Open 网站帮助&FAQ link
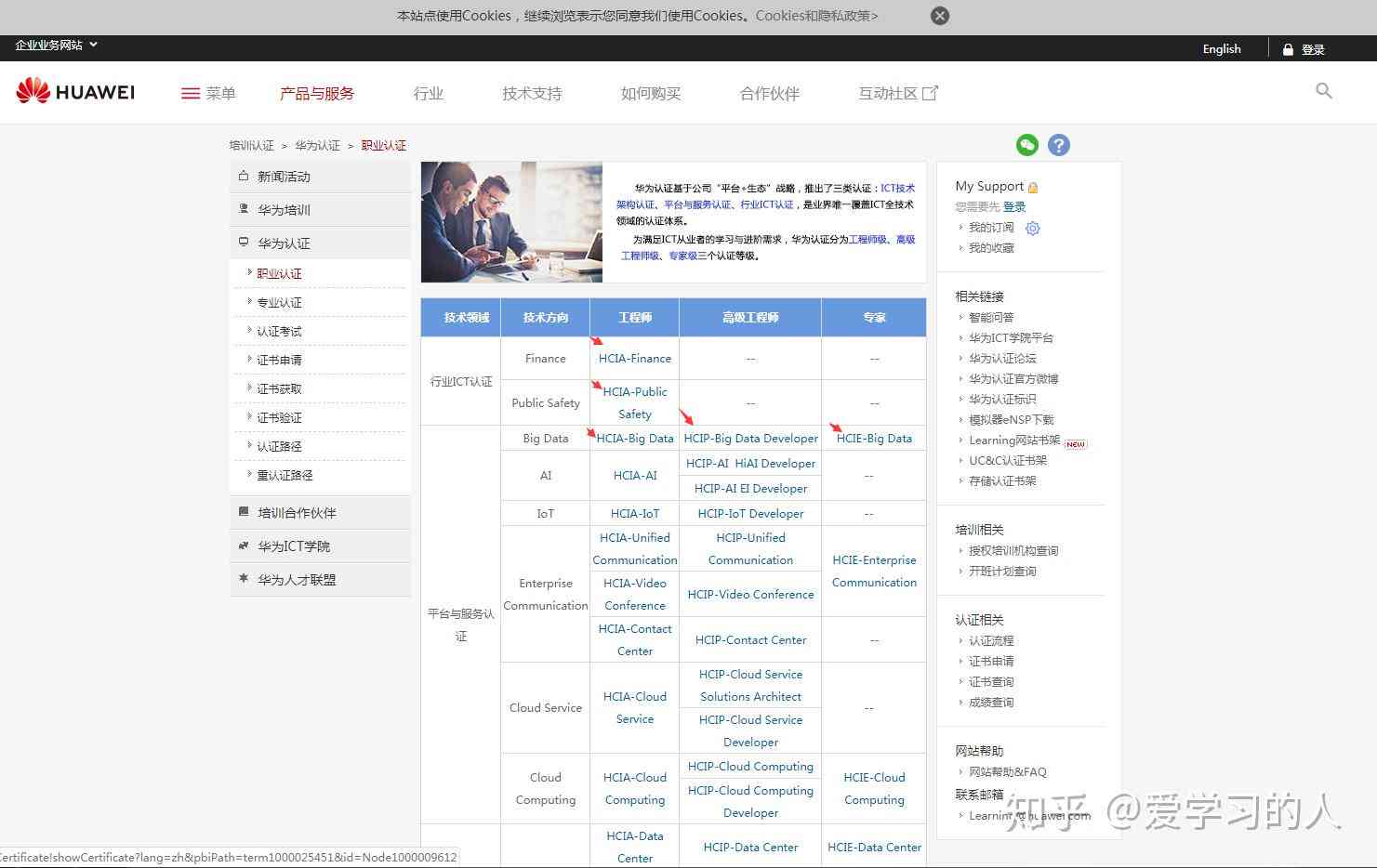The height and width of the screenshot is (868, 1377). [x=1008, y=771]
